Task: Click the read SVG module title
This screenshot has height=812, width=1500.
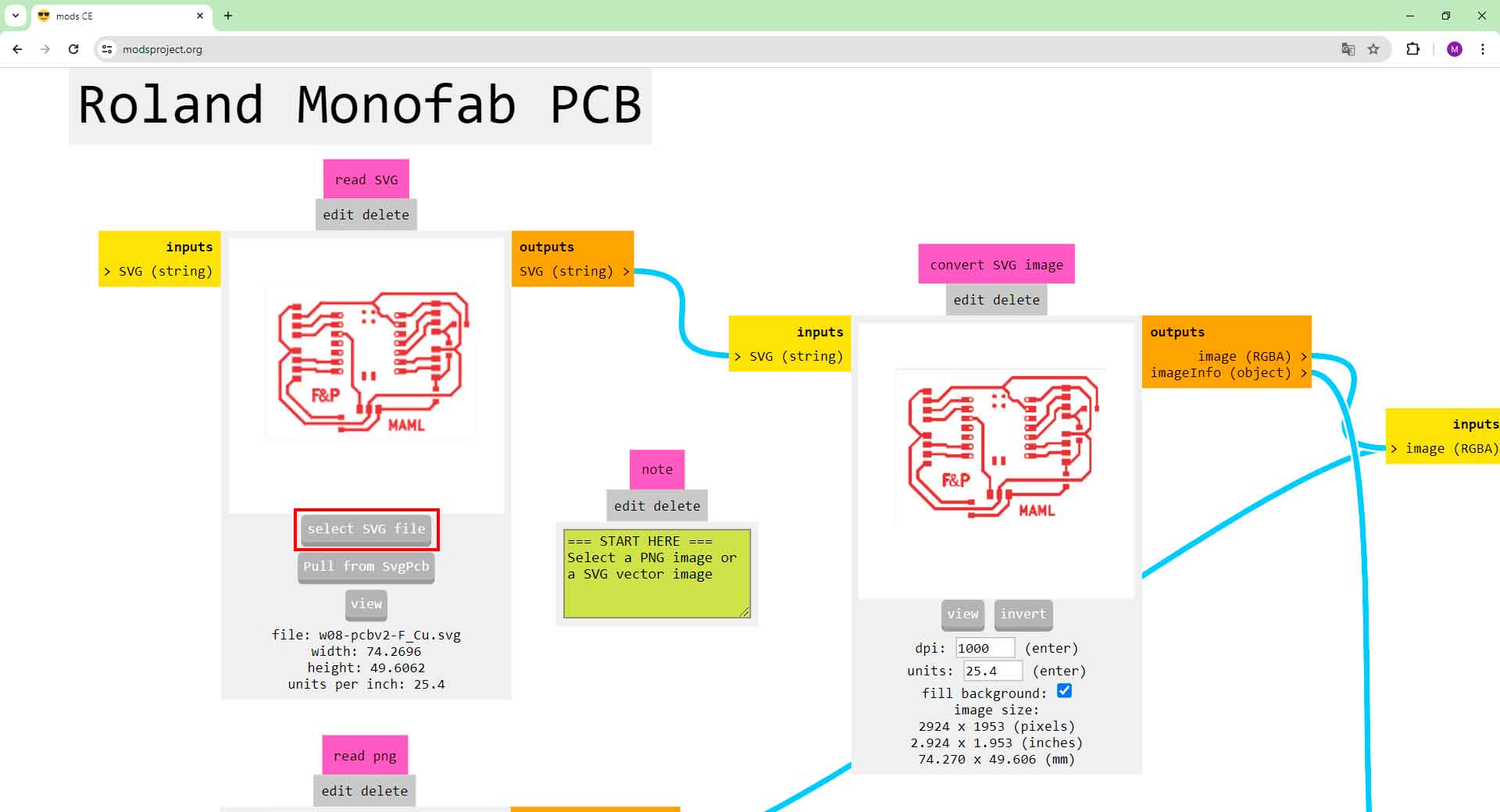Action: 366,180
